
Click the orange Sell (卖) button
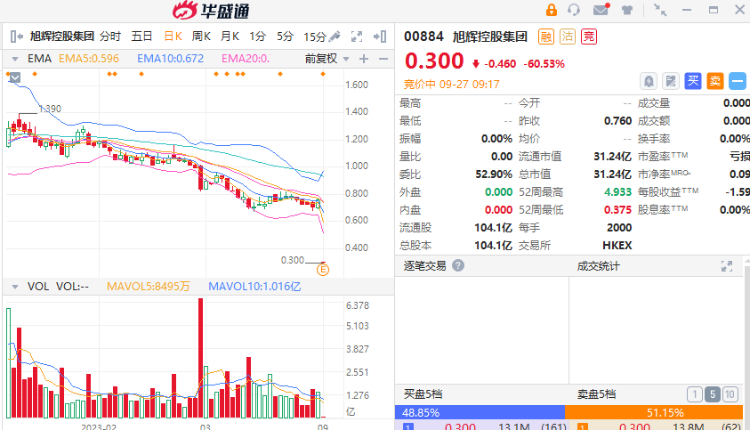(x=715, y=81)
